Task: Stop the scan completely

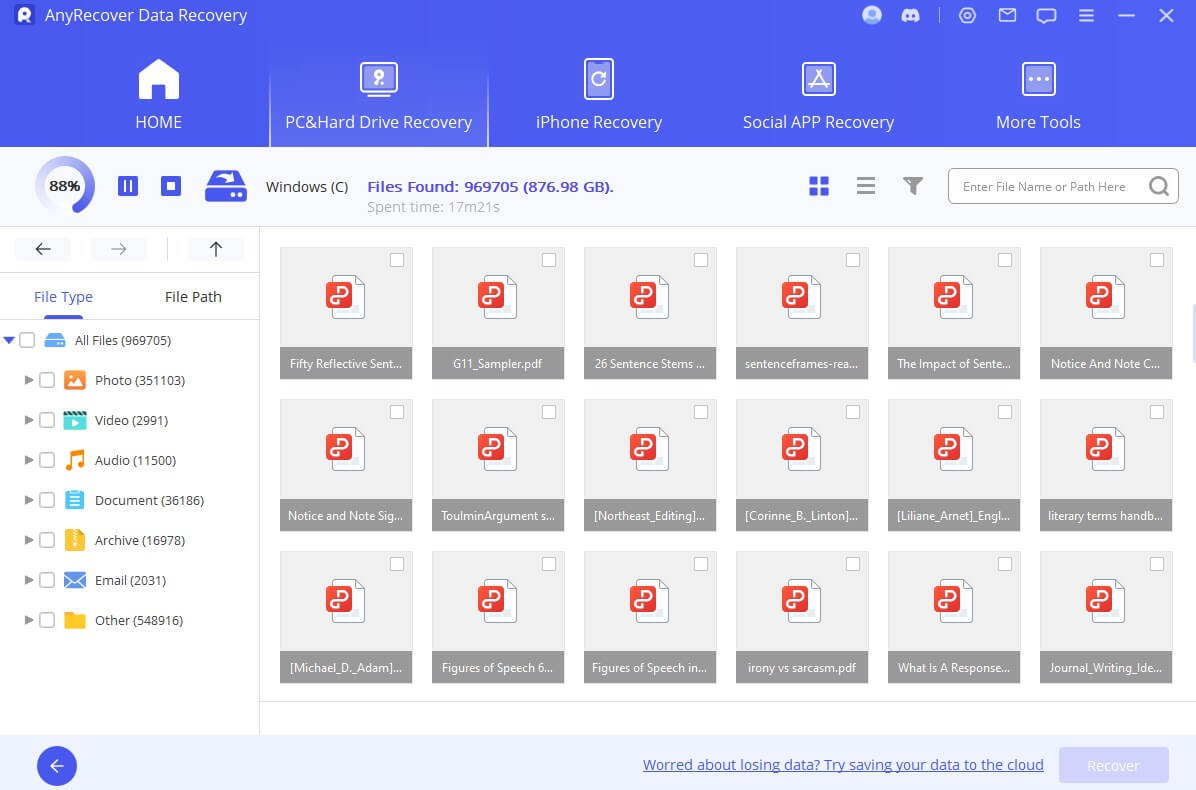Action: point(171,186)
